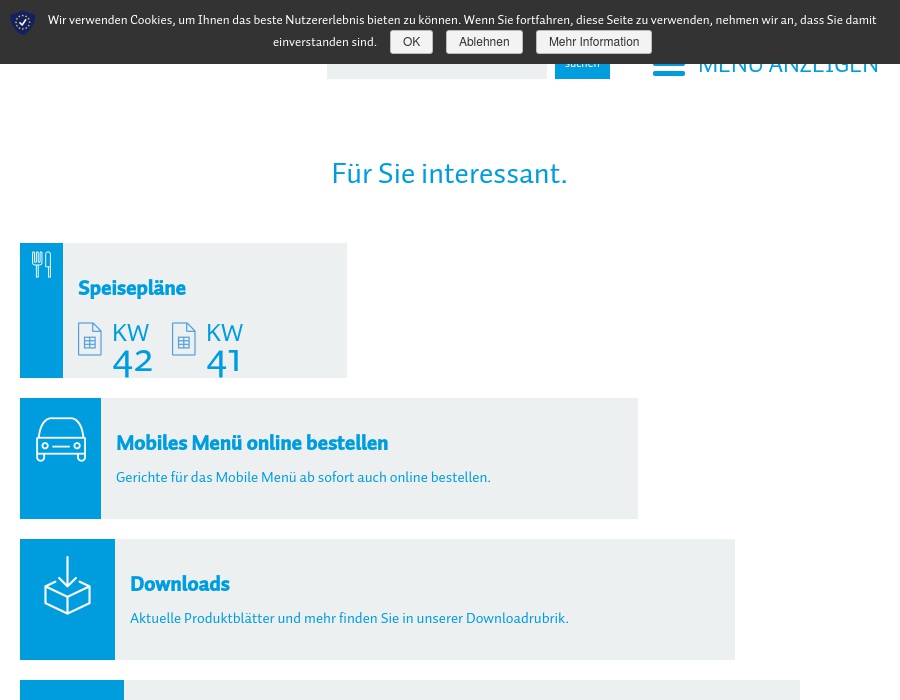
Task: Click the Downloads box arrow icon
Action: pyautogui.click(x=67, y=586)
